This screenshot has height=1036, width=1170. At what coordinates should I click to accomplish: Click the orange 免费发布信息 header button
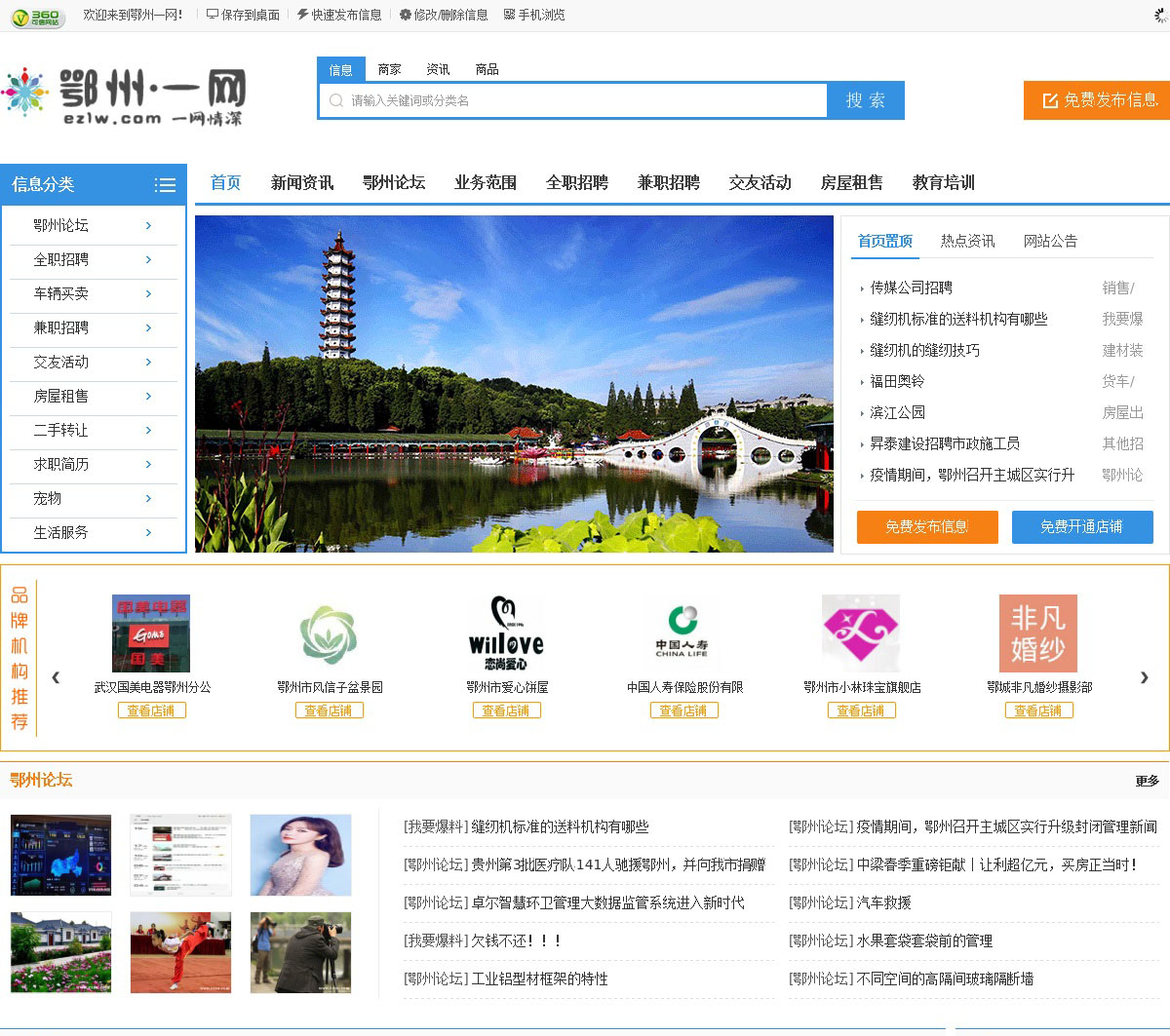coord(1098,100)
